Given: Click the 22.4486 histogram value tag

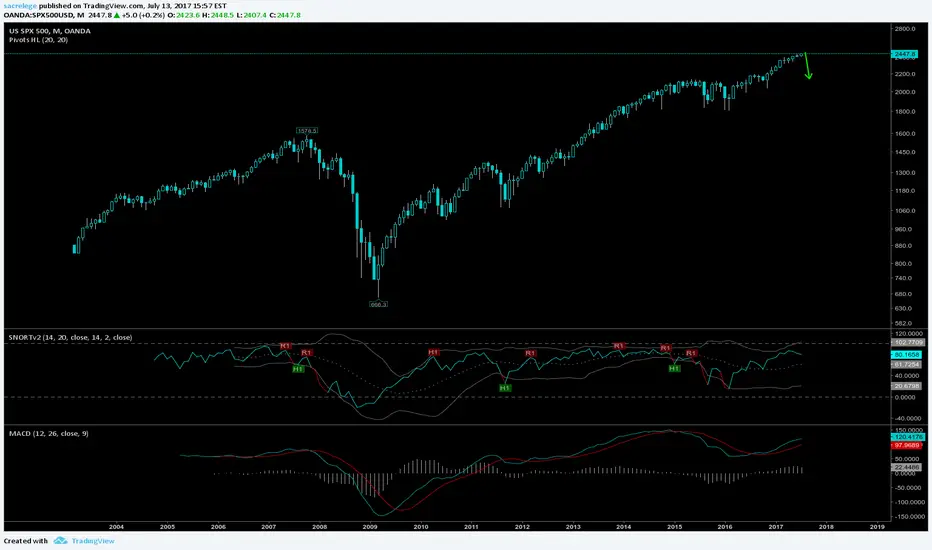Looking at the screenshot, I should 906,467.
